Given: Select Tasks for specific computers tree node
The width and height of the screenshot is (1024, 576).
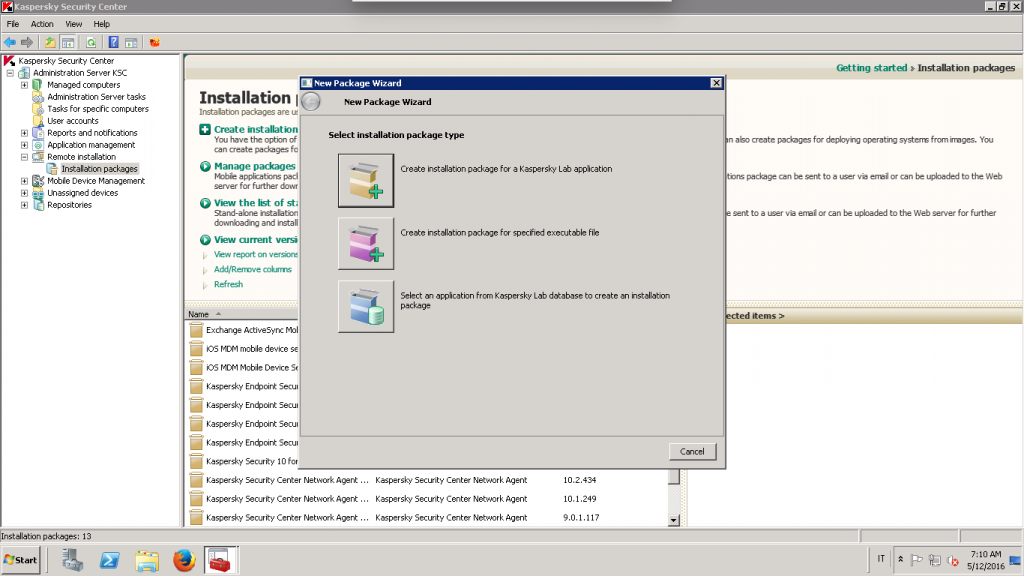Looking at the screenshot, I should [x=98, y=109].
